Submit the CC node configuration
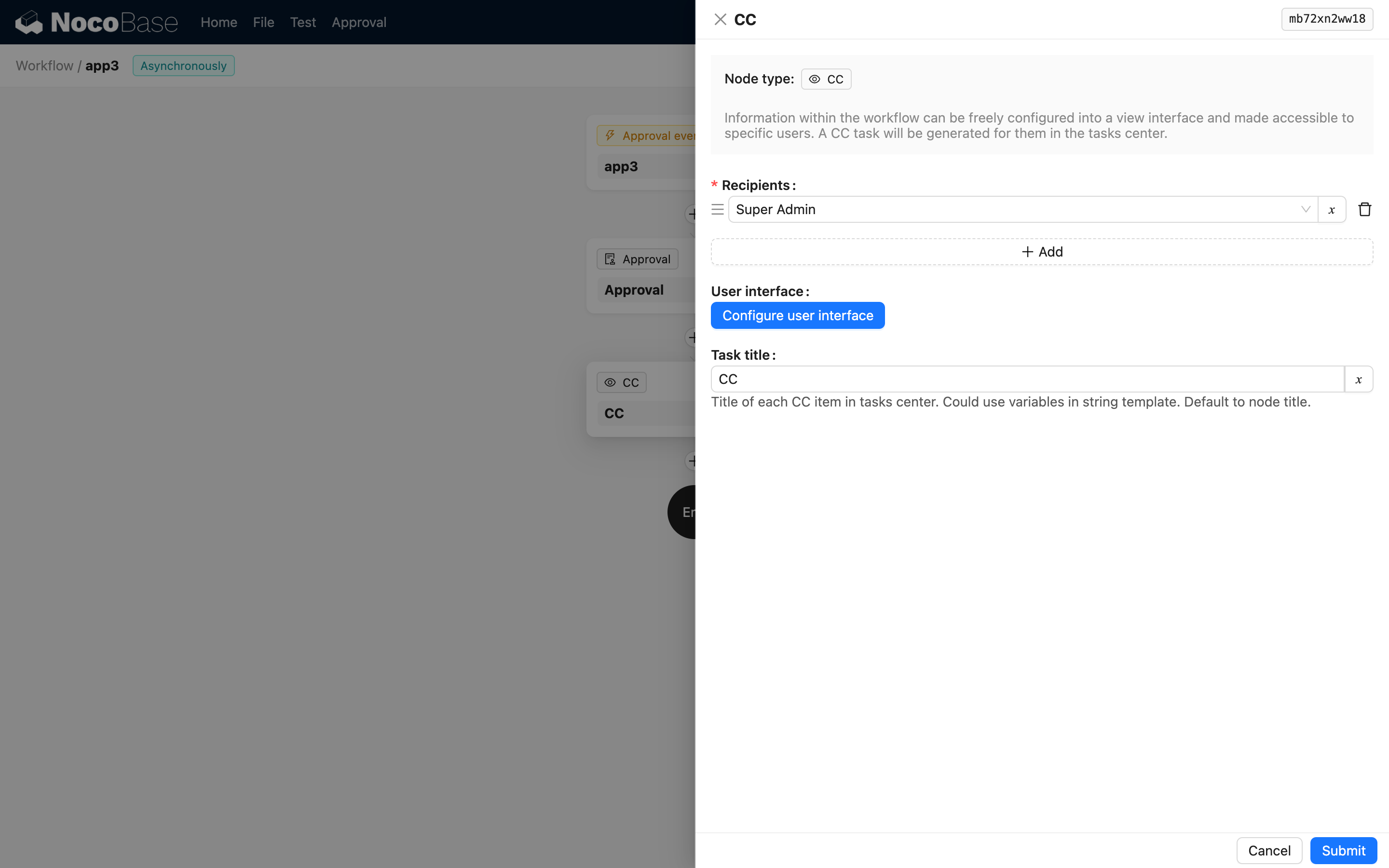Screen dimensions: 1389x868 1343,850
